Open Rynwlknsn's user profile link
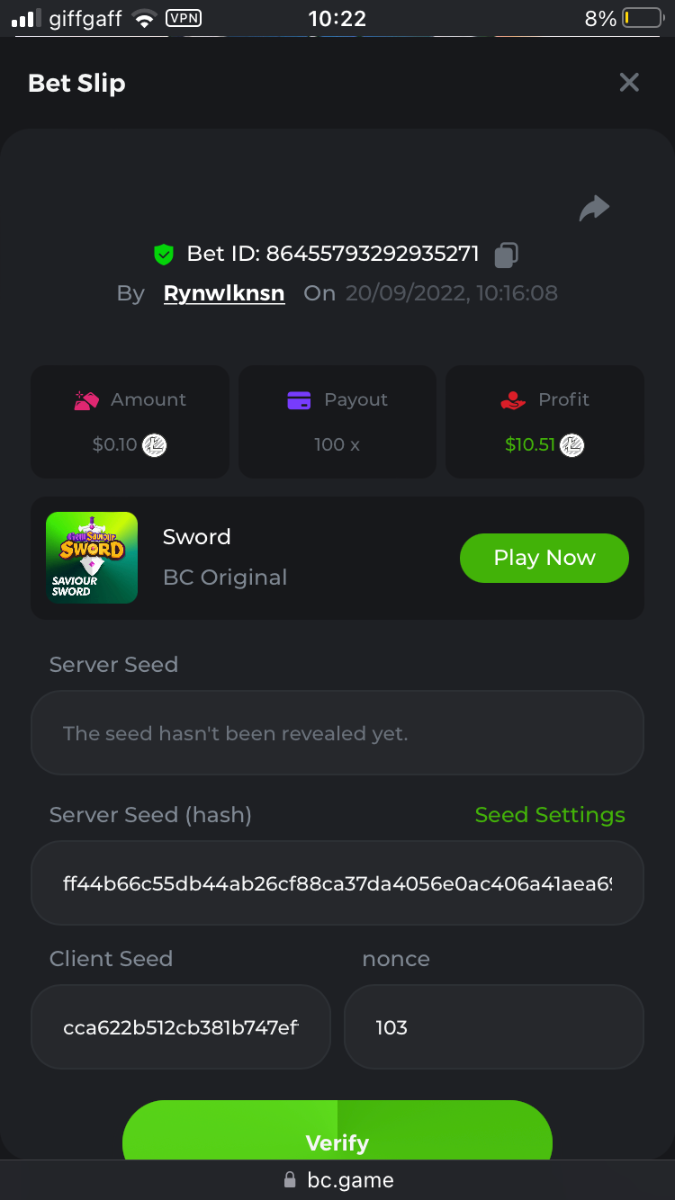 tap(224, 294)
